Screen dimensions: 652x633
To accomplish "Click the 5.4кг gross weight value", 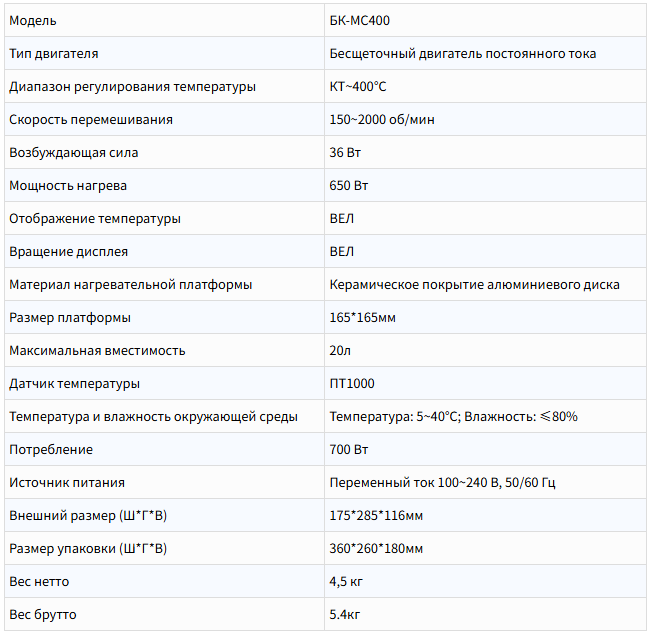I will [345, 615].
